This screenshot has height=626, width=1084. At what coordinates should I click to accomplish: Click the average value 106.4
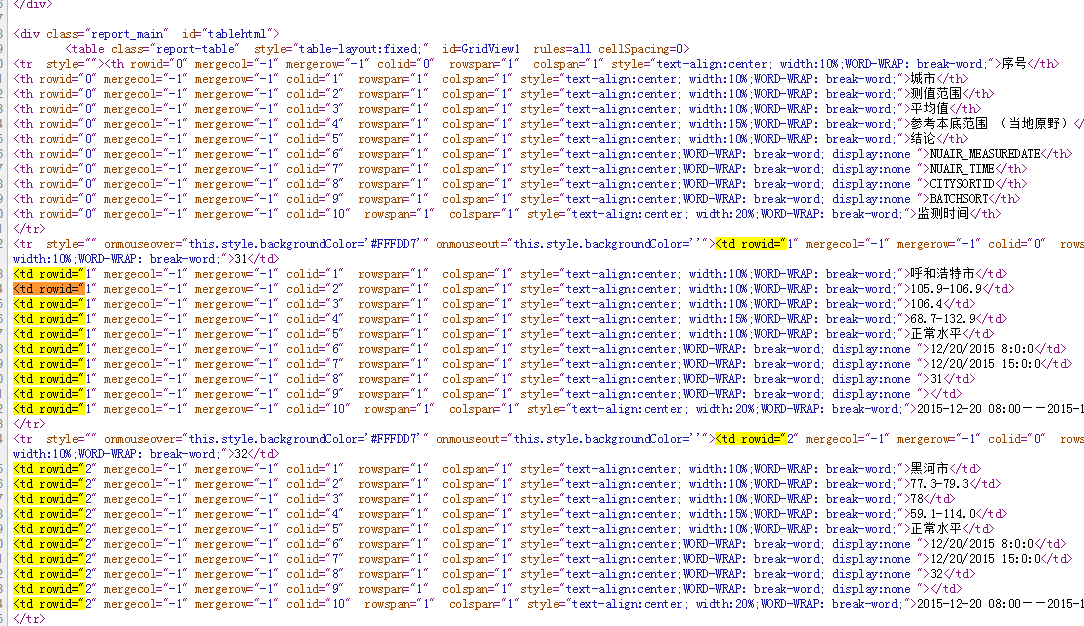point(927,304)
